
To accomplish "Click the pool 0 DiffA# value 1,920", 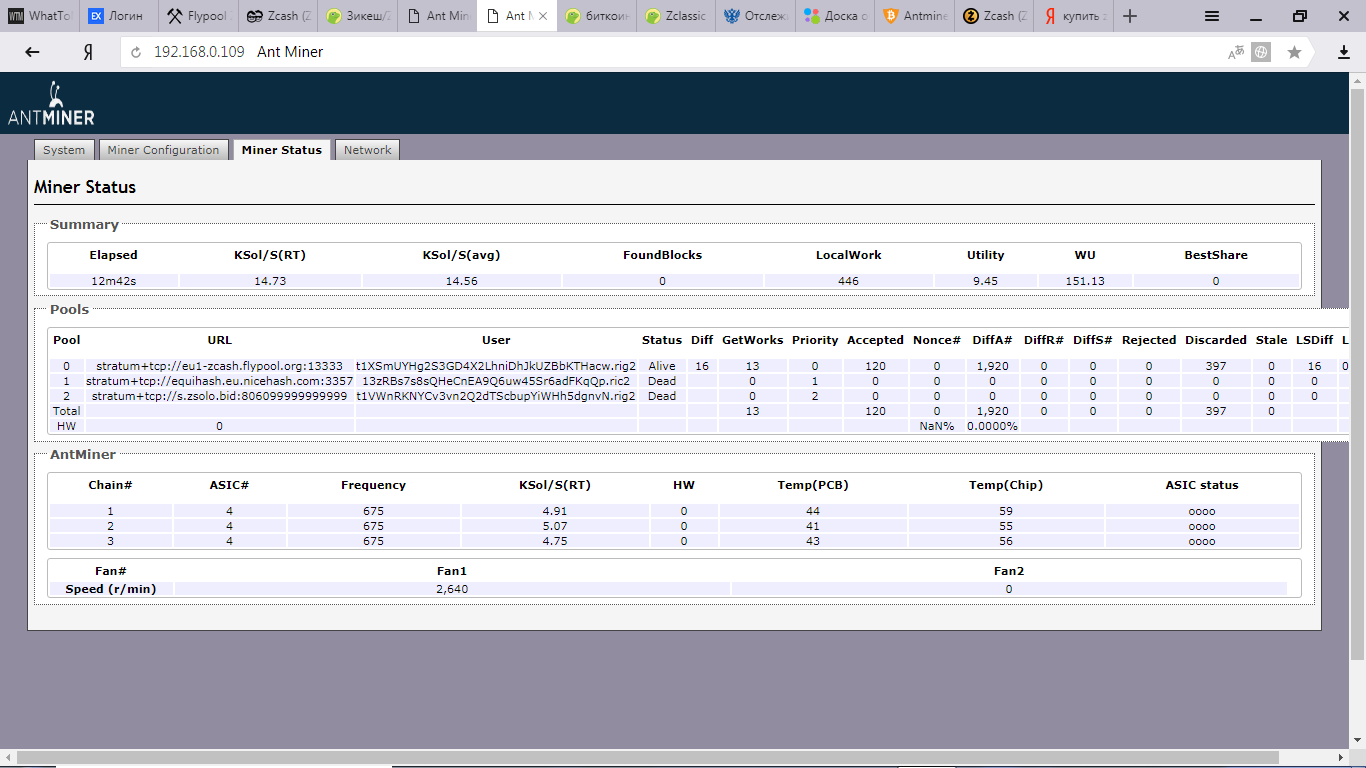I will [993, 366].
